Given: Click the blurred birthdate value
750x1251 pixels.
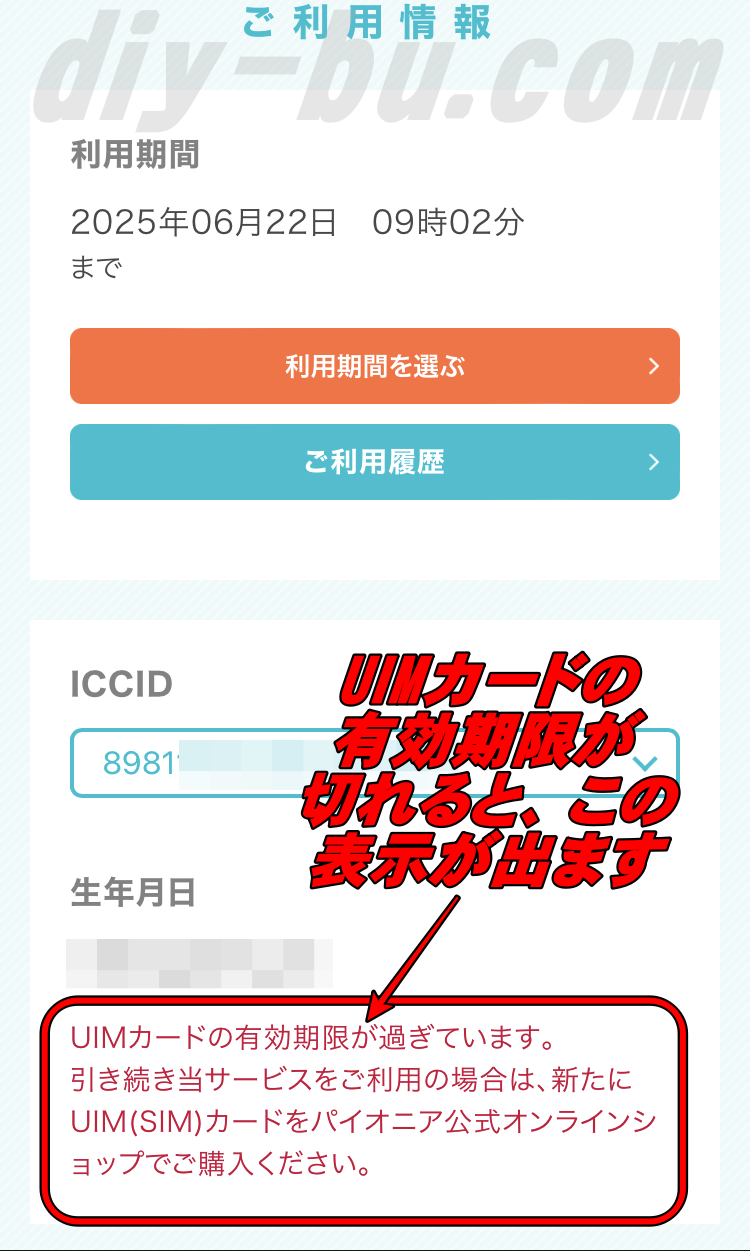Looking at the screenshot, I should [x=199, y=963].
